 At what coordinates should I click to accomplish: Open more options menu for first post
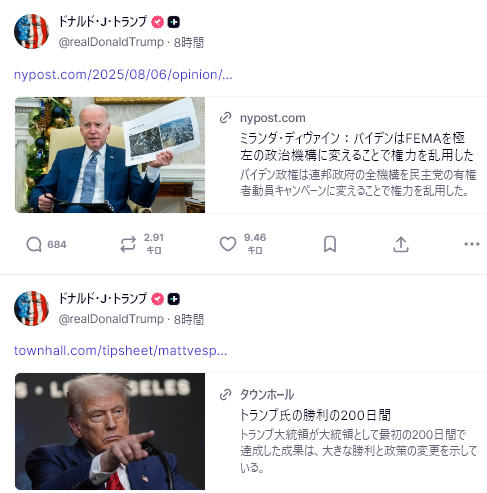[x=472, y=244]
